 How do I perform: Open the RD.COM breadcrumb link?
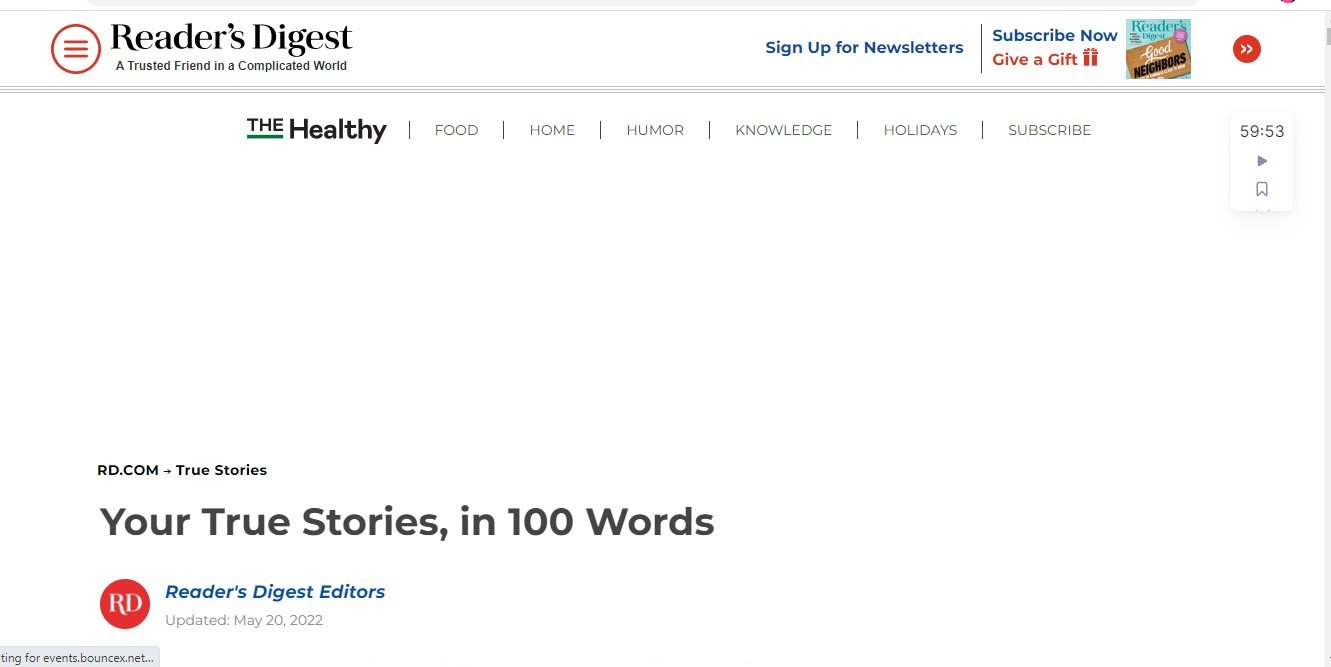pos(127,470)
